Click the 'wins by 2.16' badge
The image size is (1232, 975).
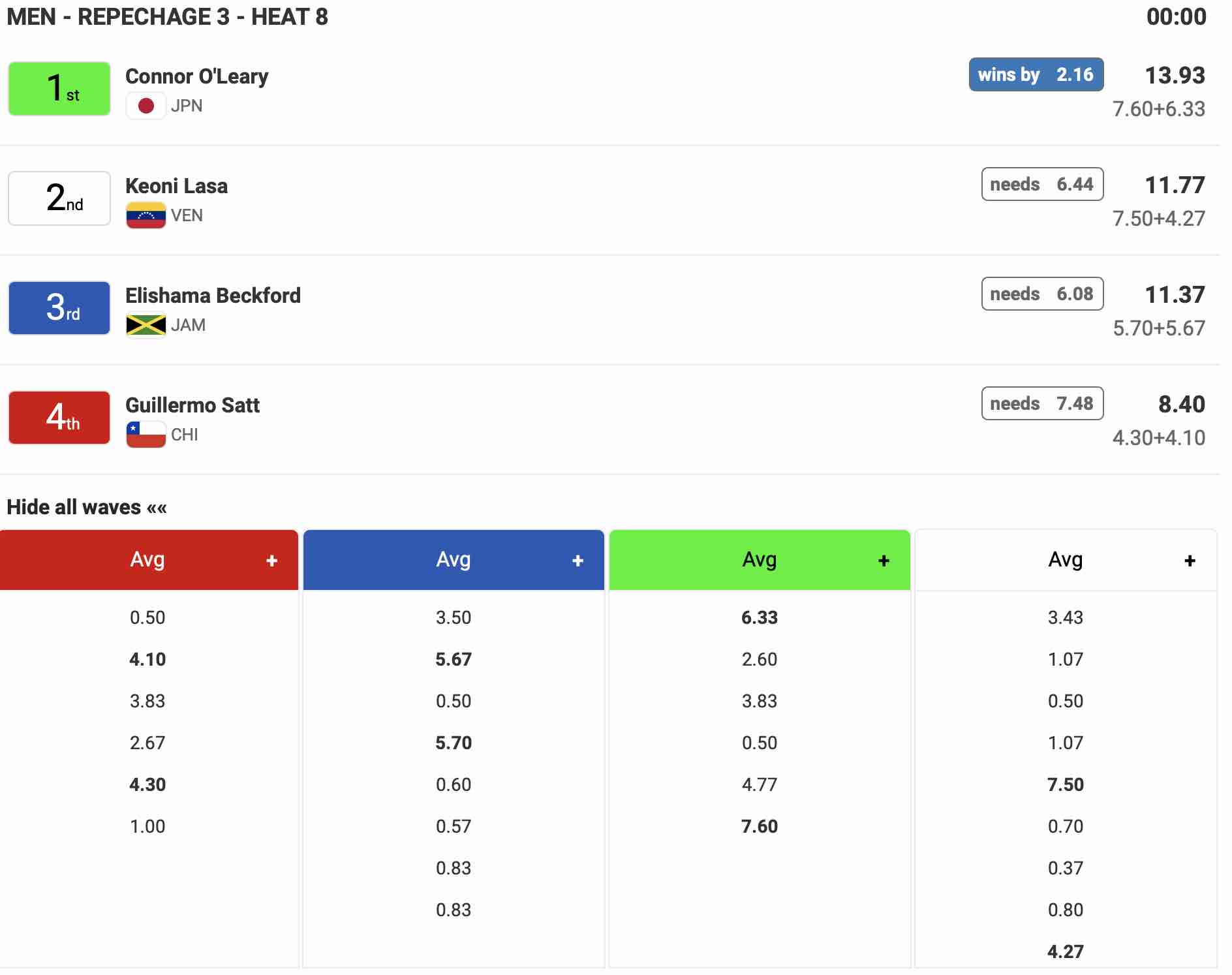[x=1036, y=74]
